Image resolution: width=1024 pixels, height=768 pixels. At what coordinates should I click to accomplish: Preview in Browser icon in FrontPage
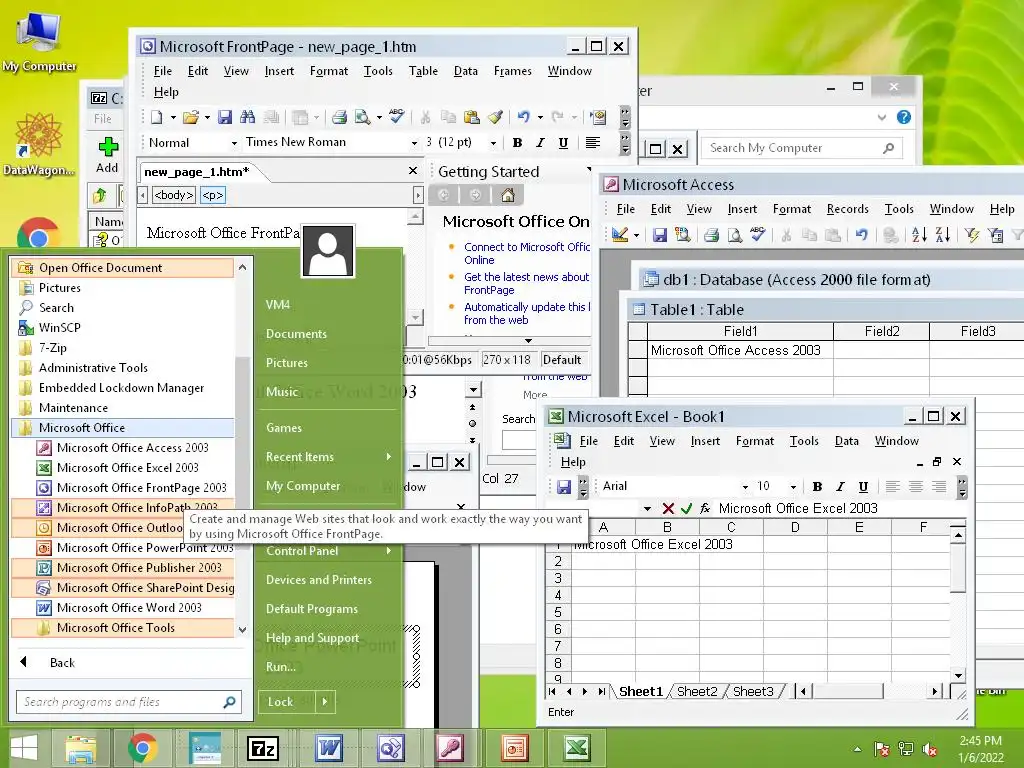tap(362, 118)
